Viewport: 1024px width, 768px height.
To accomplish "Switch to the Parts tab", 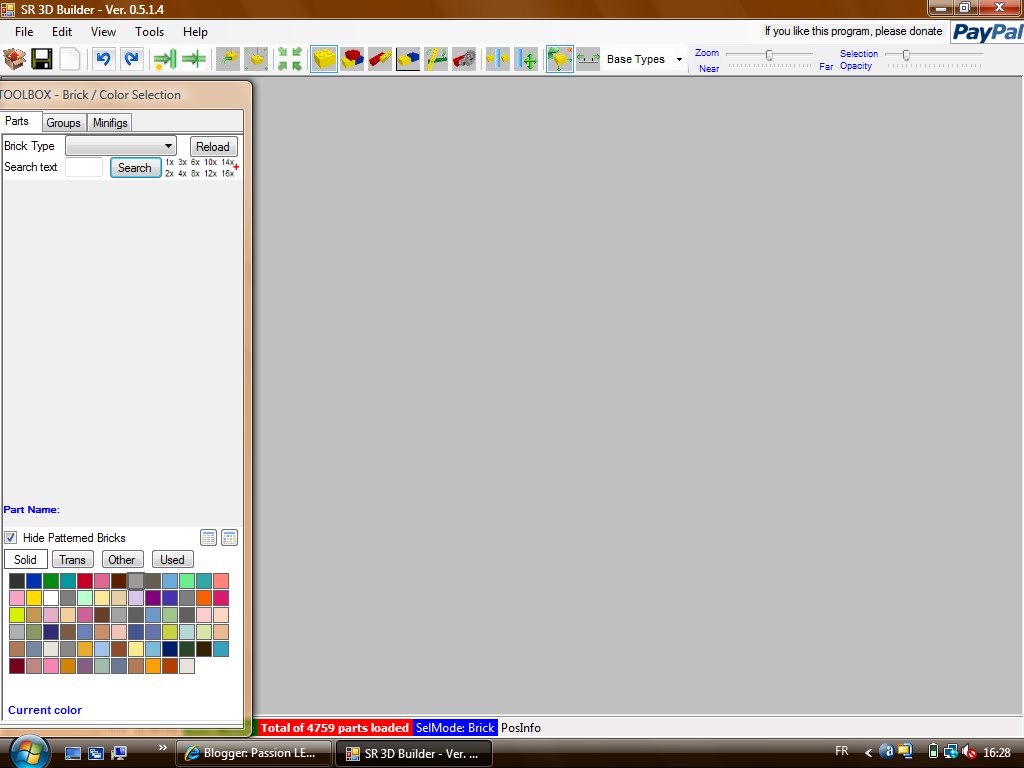I will click(18, 121).
